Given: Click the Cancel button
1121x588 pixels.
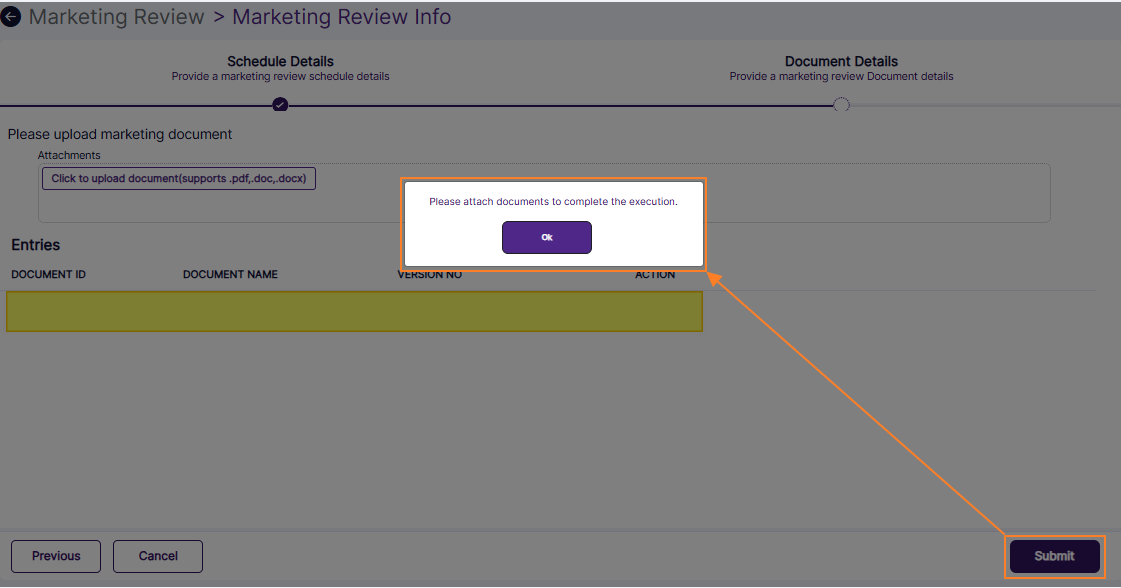Looking at the screenshot, I should click(x=157, y=556).
